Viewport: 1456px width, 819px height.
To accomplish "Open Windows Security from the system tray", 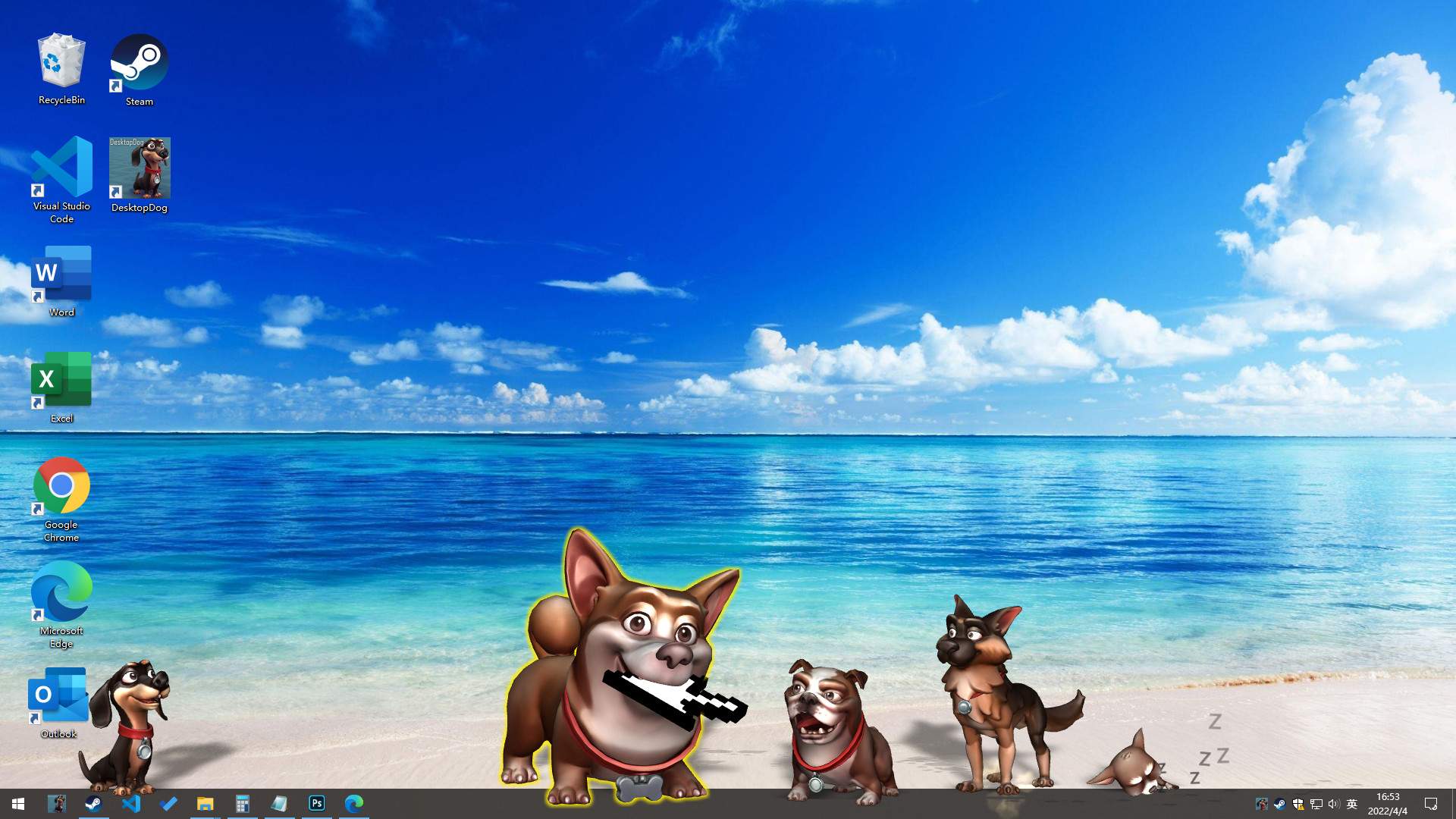I will pos(1300,804).
